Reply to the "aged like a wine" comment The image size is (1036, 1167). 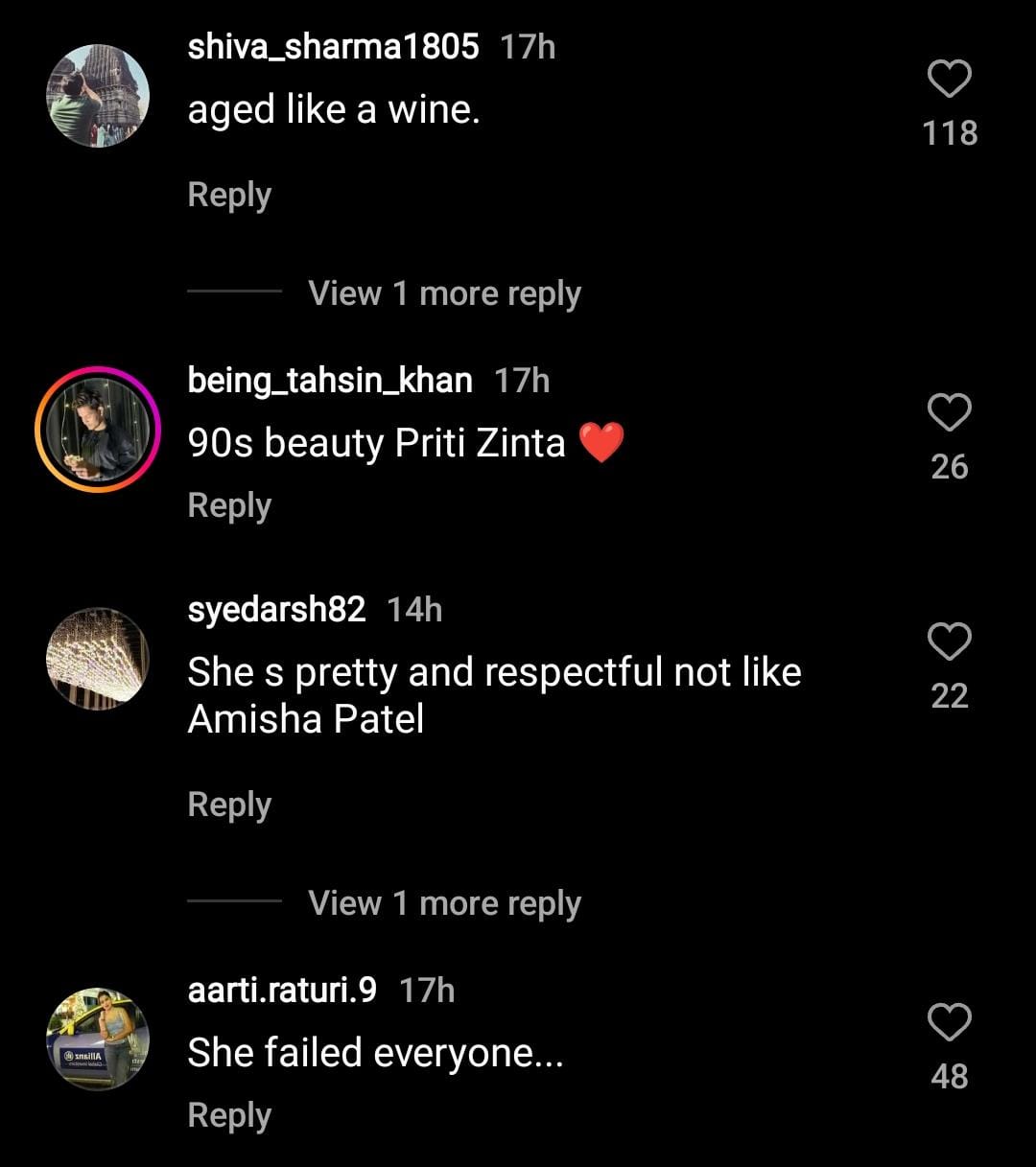click(229, 195)
